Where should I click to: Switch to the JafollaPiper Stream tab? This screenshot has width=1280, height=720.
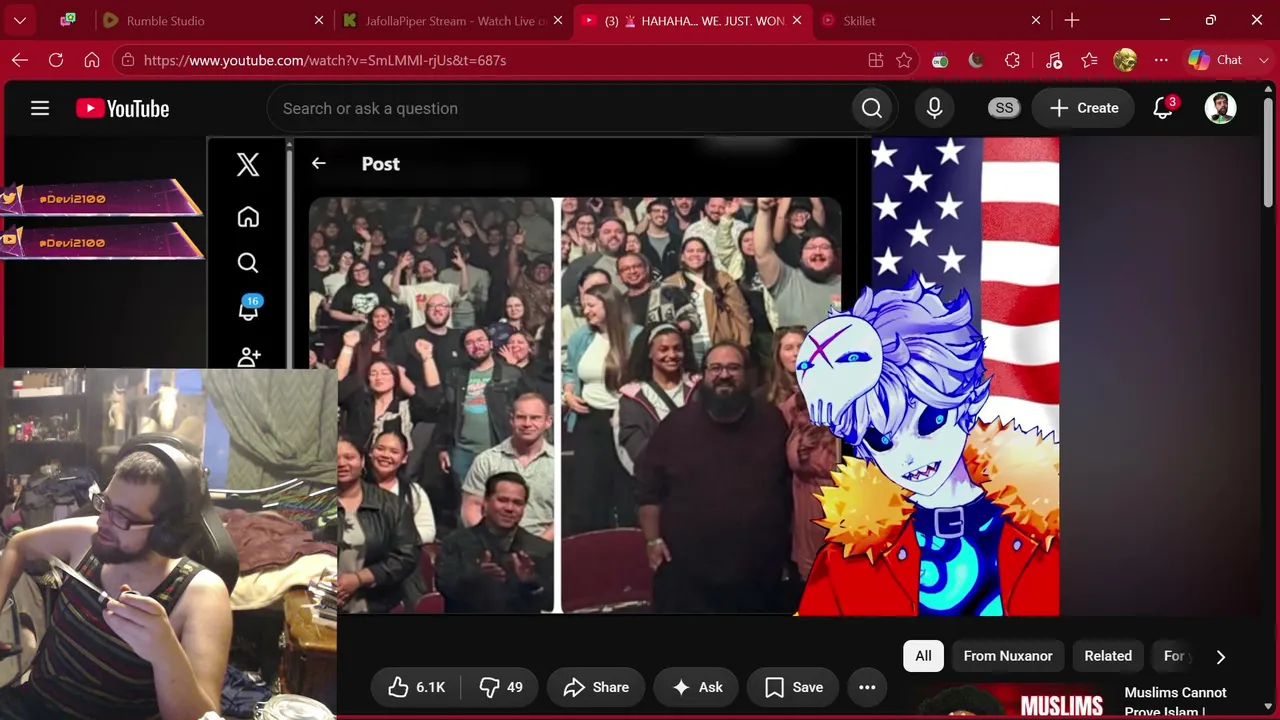(x=453, y=20)
